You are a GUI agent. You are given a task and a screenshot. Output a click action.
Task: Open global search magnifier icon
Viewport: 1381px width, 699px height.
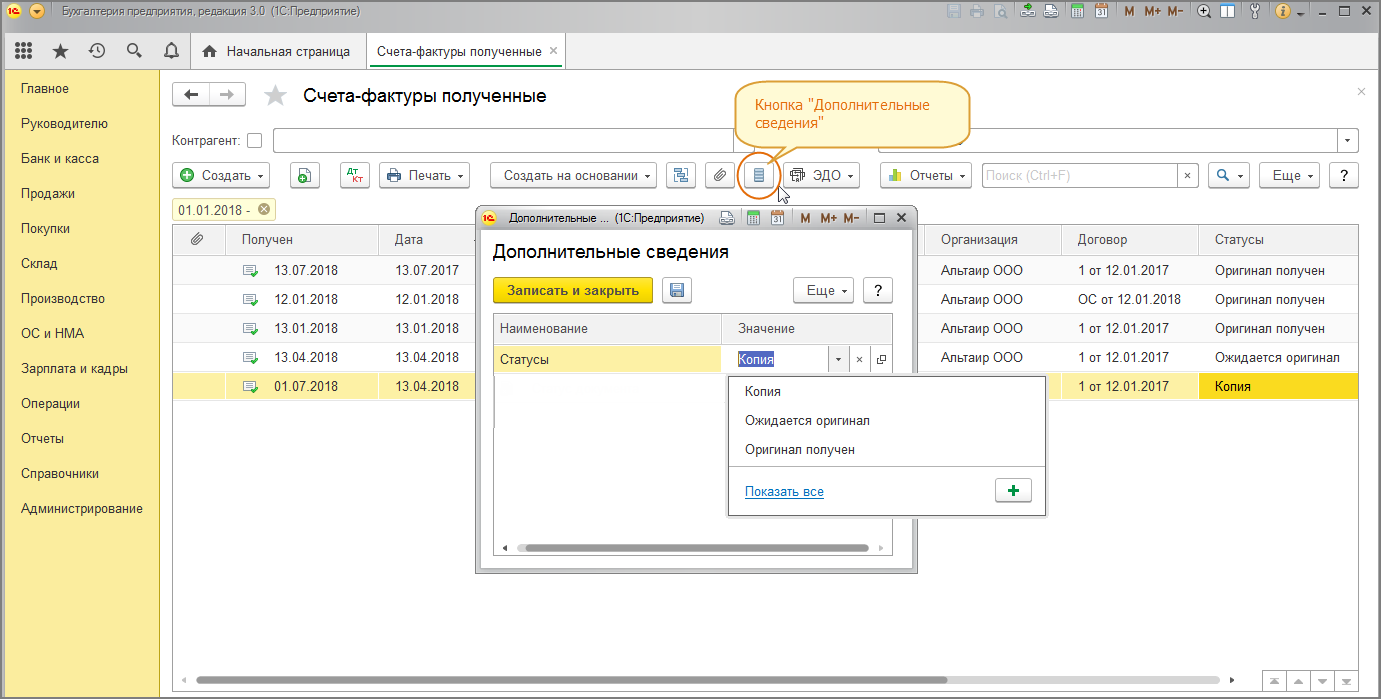click(x=134, y=51)
